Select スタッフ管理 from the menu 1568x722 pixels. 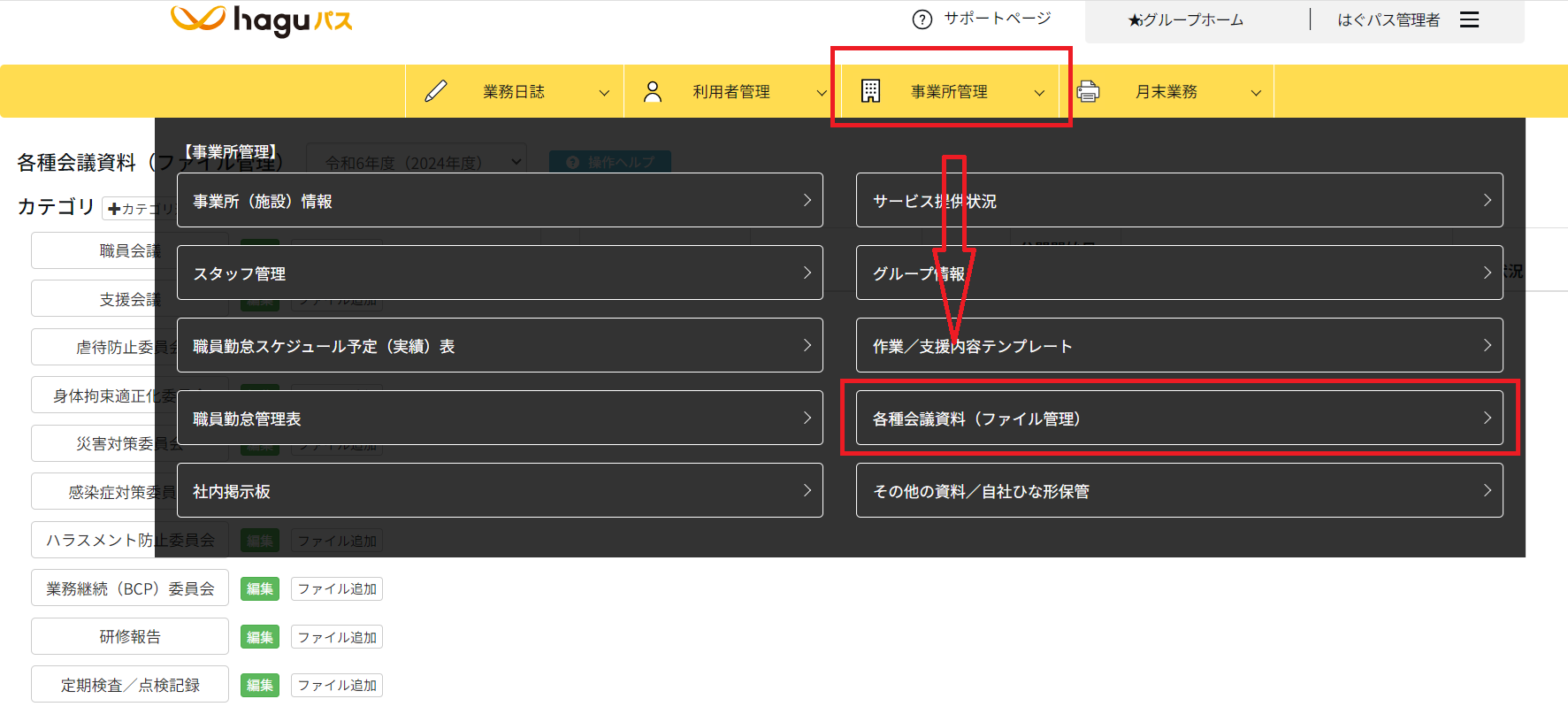click(499, 273)
